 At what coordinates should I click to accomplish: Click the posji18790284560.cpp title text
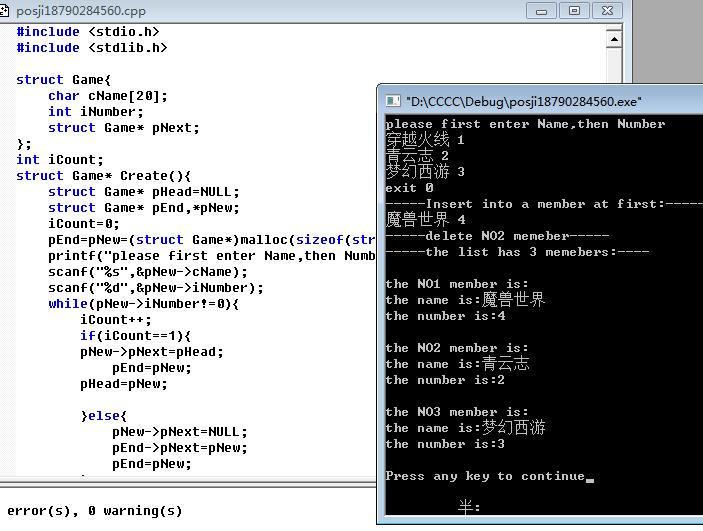[81, 11]
